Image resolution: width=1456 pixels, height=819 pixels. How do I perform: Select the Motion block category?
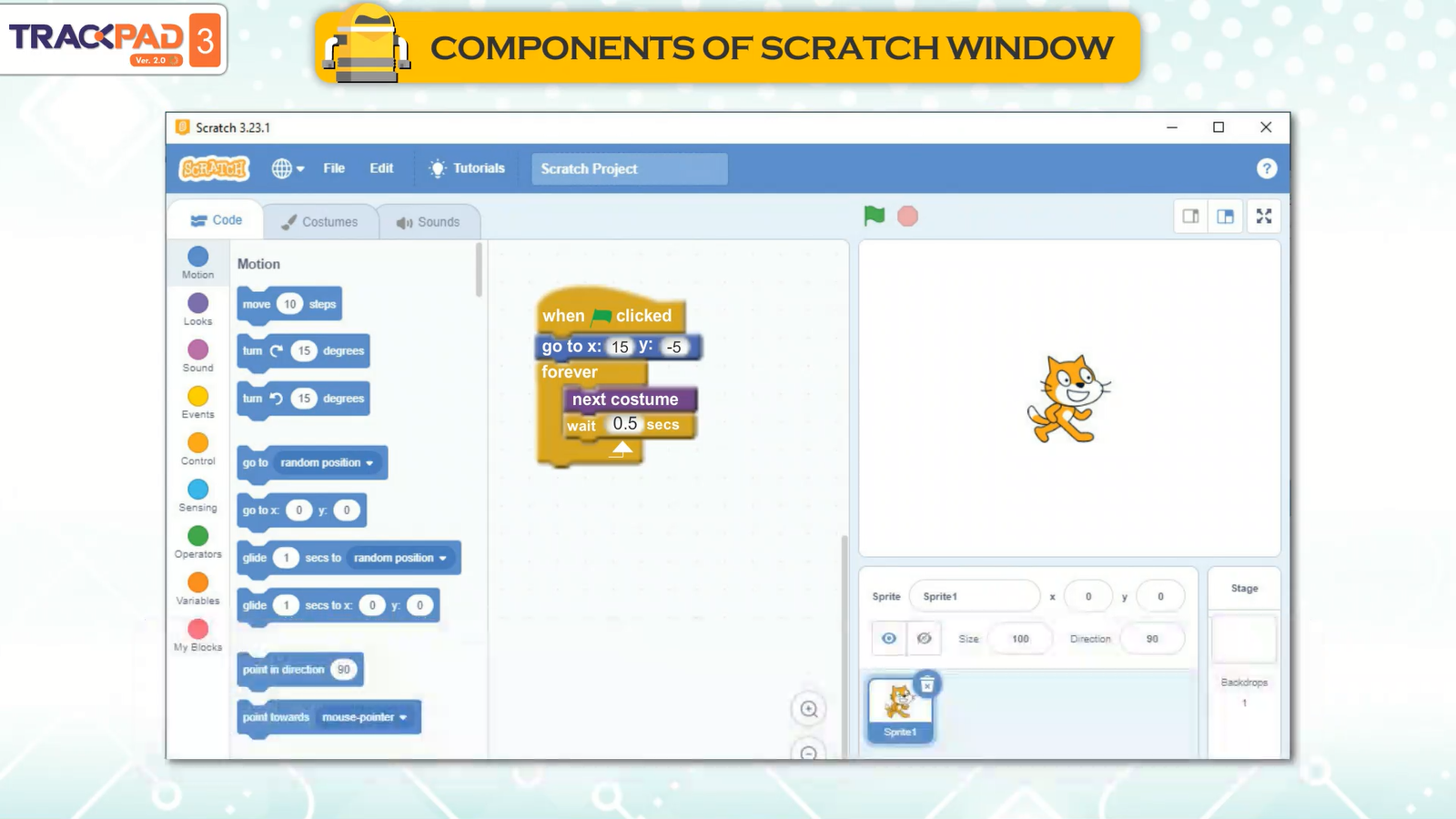click(x=197, y=262)
